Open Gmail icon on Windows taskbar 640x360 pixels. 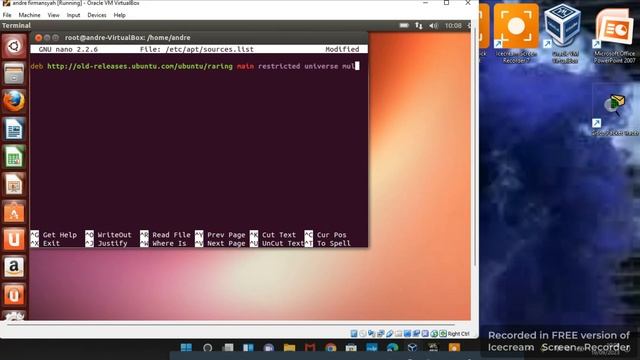(x=310, y=348)
